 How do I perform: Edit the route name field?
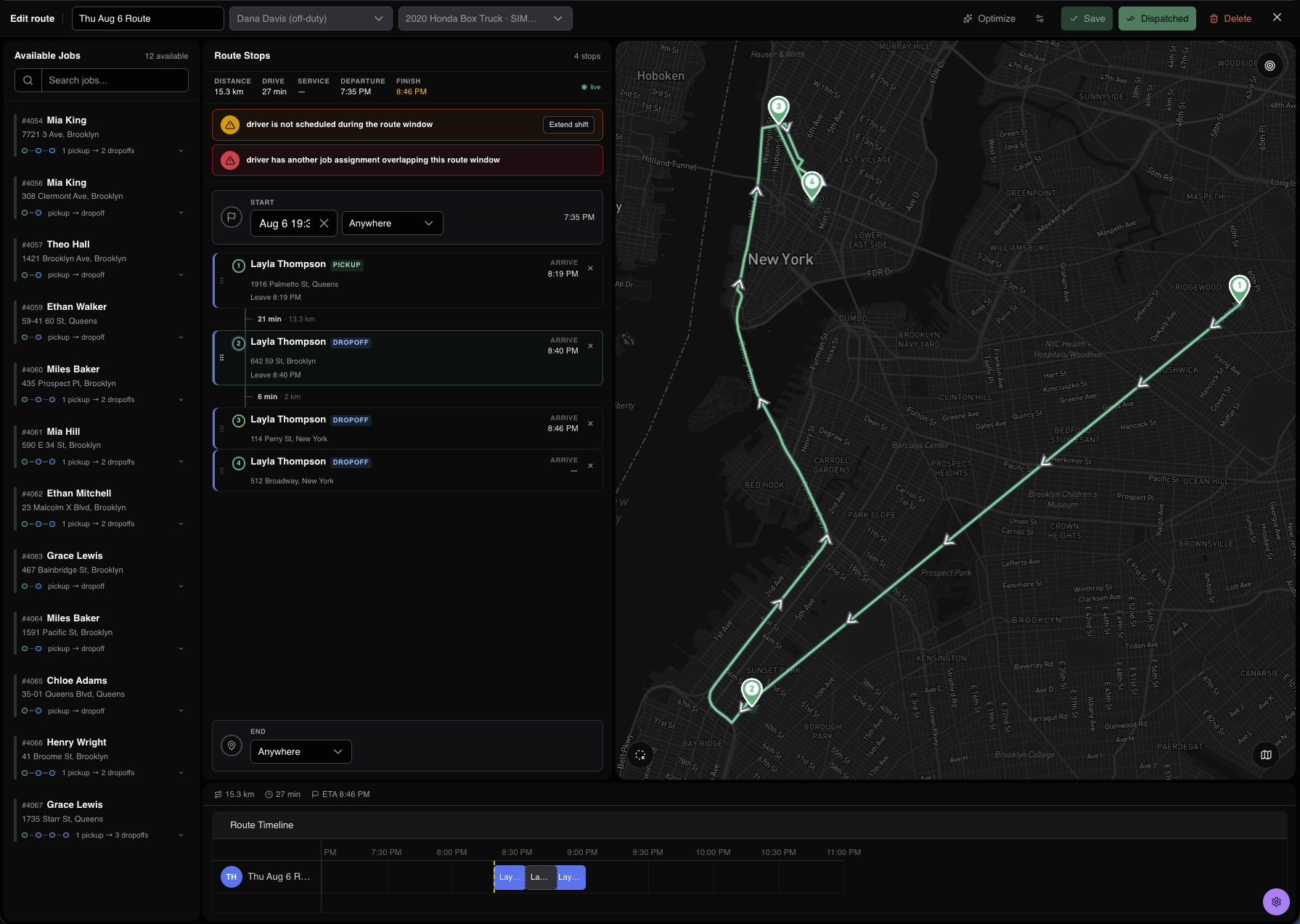[x=148, y=19]
